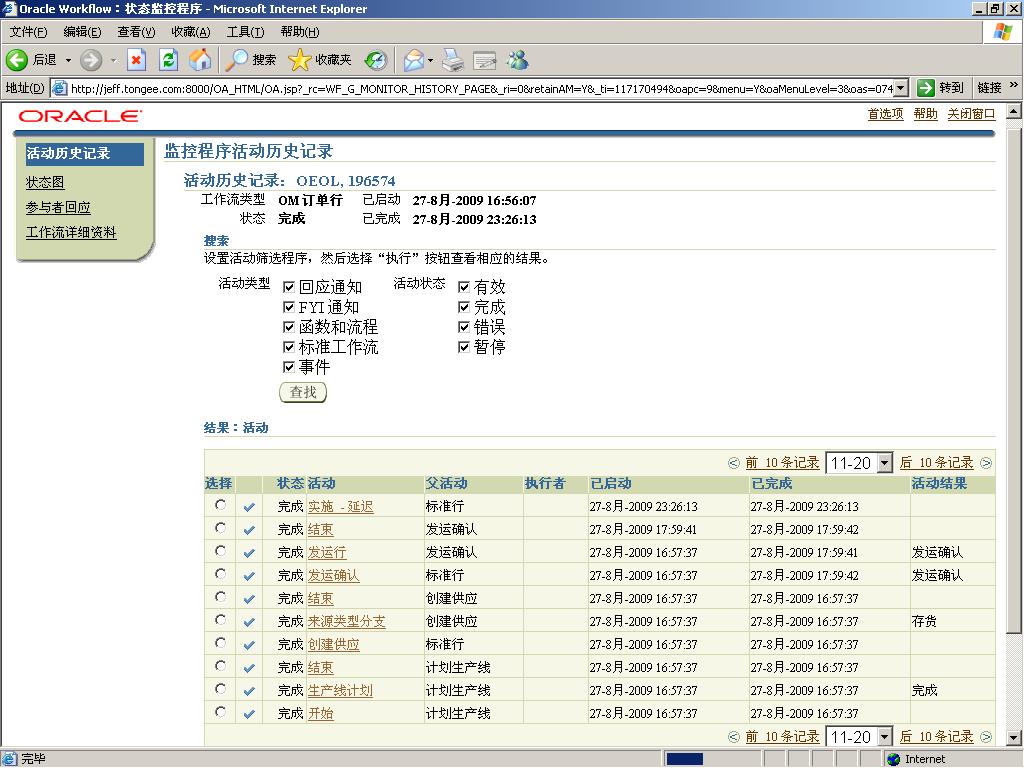Select radio button for 开始 row
Screen dimensions: 1024x768
point(220,712)
